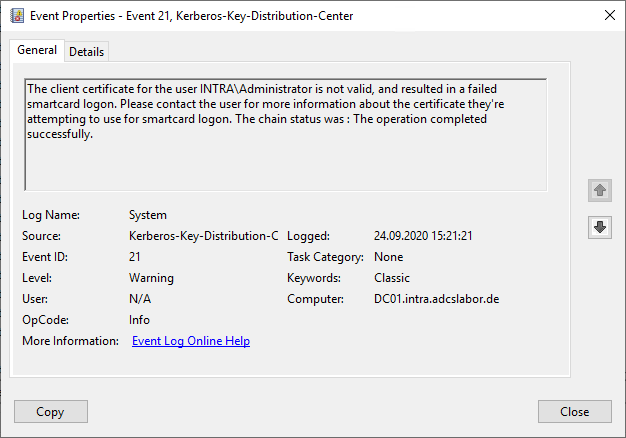Click the Log Name value System
This screenshot has height=438, width=626.
pyautogui.click(x=148, y=215)
